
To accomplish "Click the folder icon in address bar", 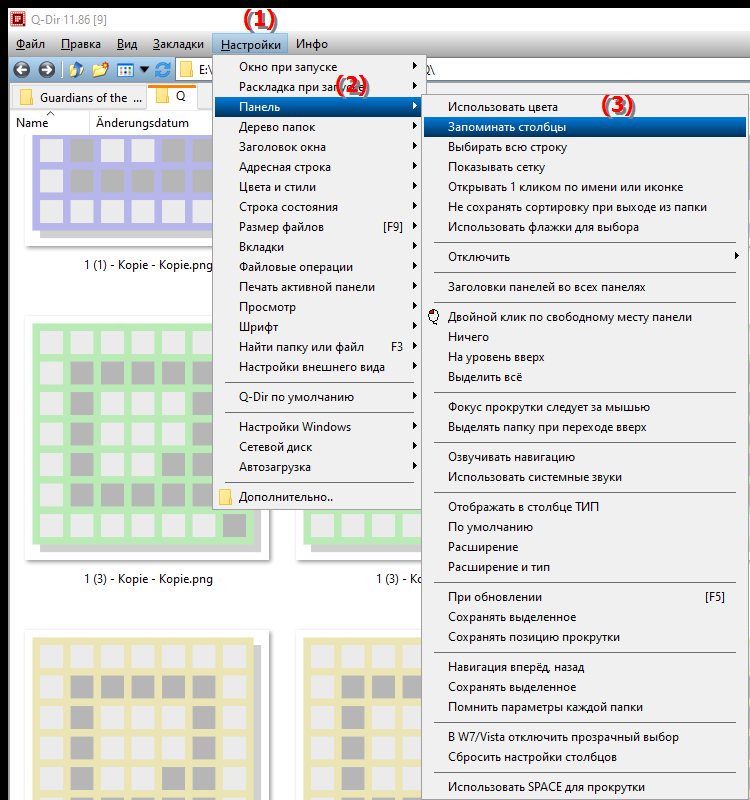I will pos(187,69).
